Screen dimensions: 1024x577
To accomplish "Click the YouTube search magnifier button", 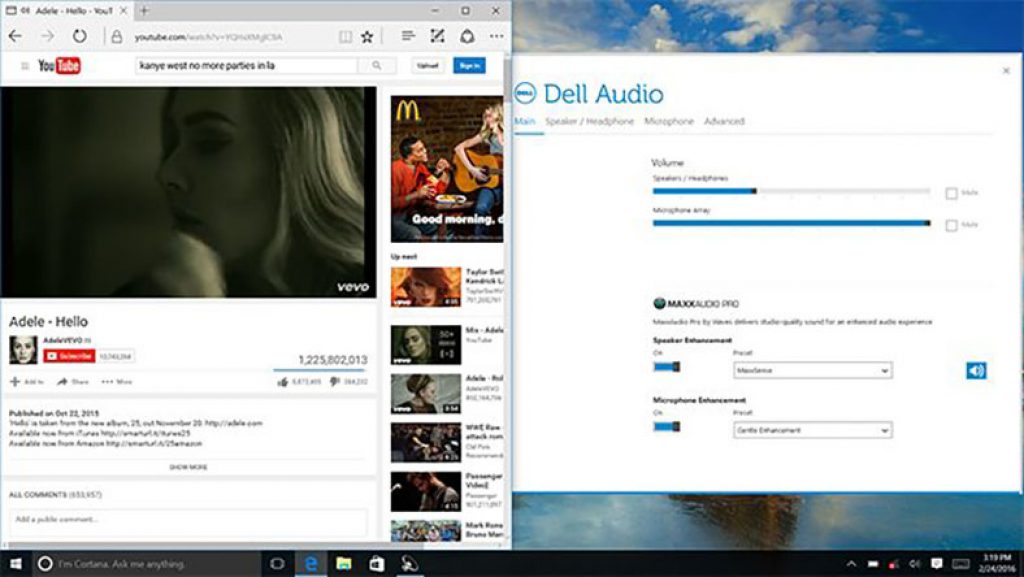I will 377,65.
